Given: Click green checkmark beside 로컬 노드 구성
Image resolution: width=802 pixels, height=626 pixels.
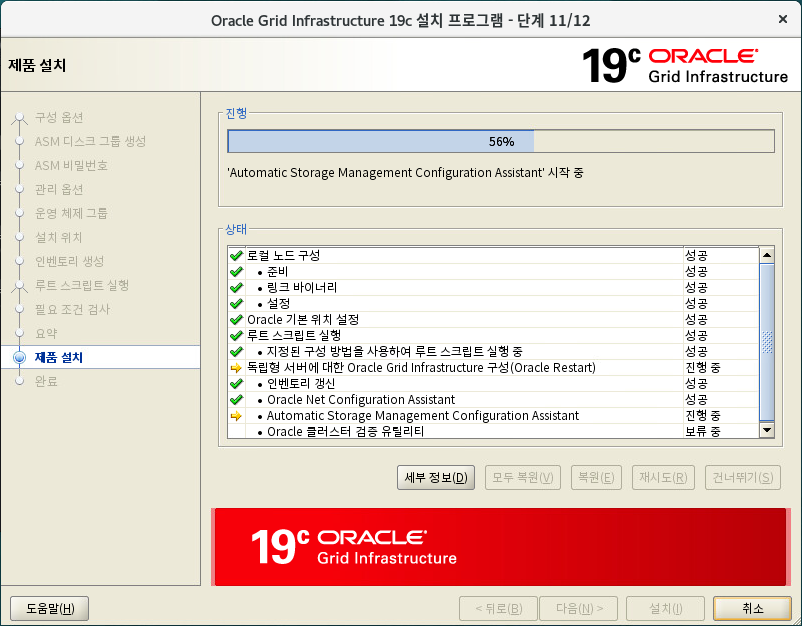Looking at the screenshot, I should pos(236,255).
